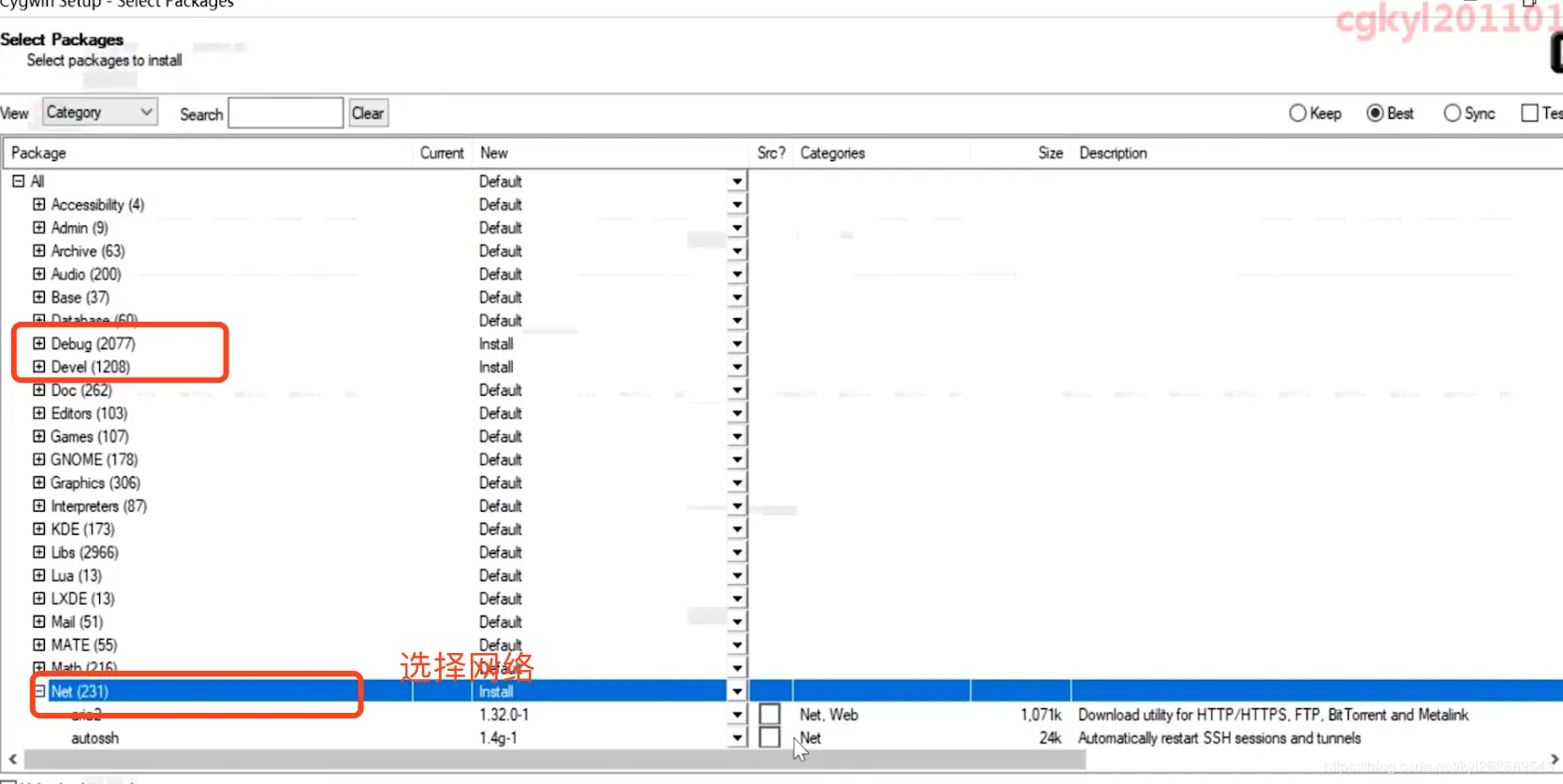Click the horizontal scrollbar right arrow
Screen dimensions: 1563x784
[x=1554, y=759]
